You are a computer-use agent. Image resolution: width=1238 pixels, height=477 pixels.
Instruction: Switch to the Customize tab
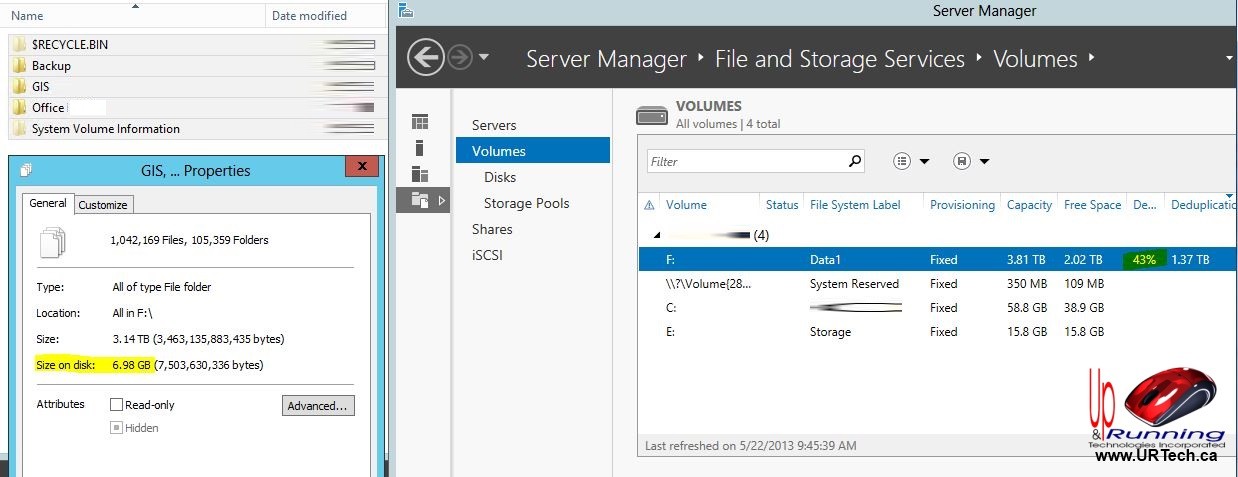103,205
